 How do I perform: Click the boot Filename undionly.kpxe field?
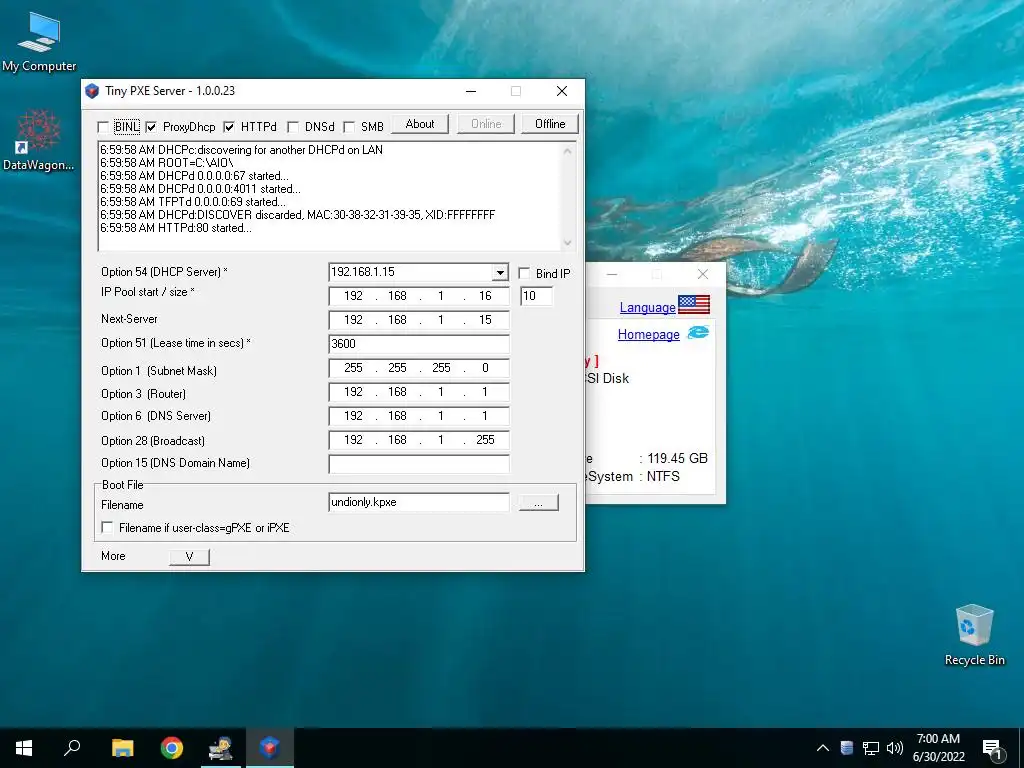(419, 502)
